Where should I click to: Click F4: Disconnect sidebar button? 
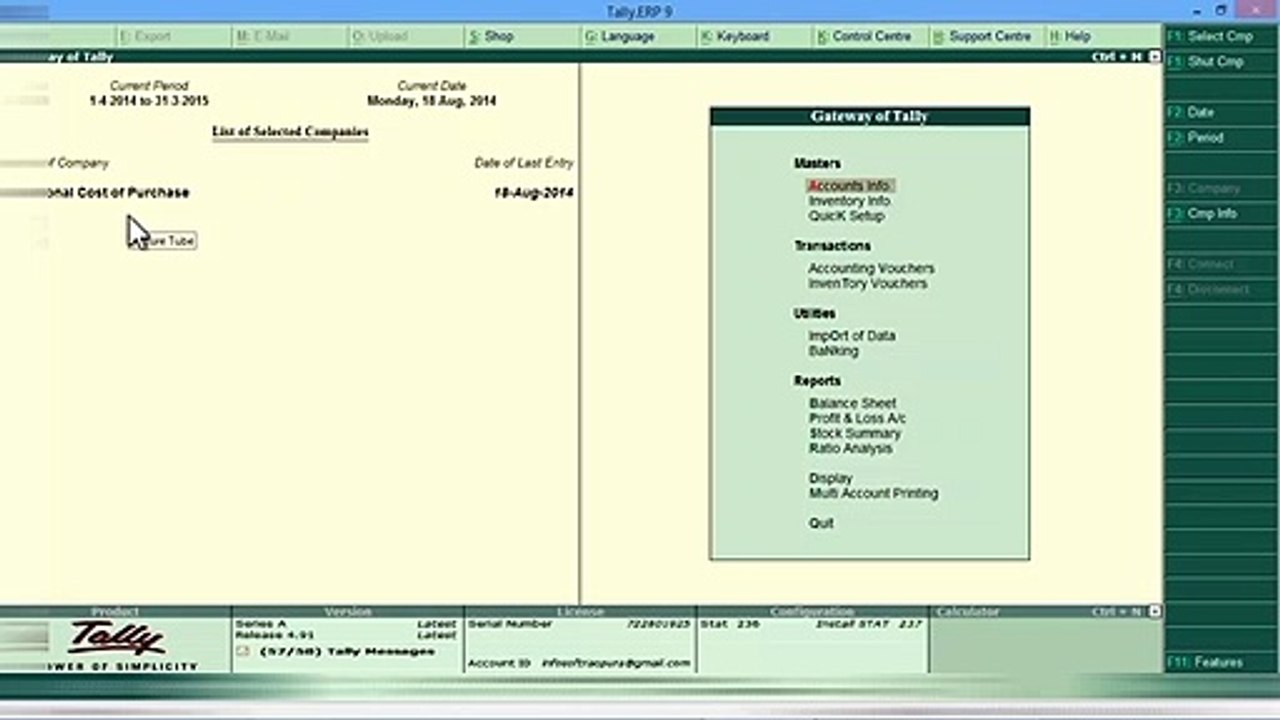1220,289
